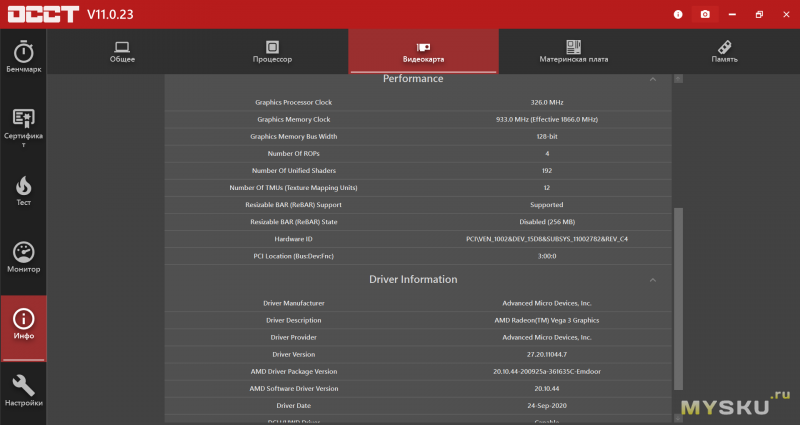
Task: Select the 20.10.44-200925a package version value
Action: point(547,371)
